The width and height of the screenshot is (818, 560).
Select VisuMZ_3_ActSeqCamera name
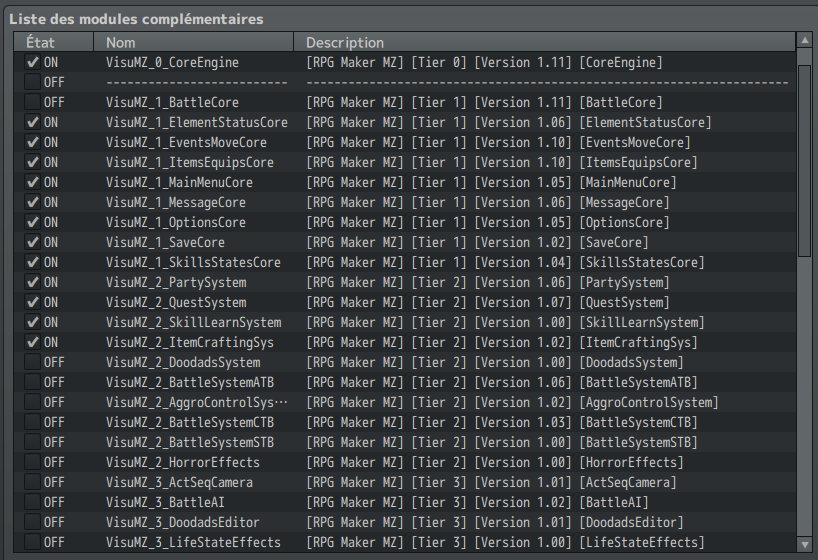point(179,483)
